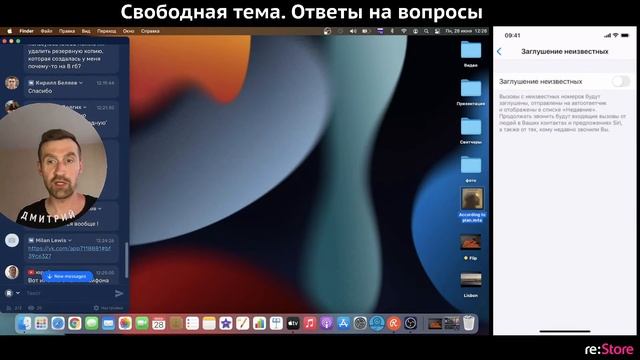Open Spotlight search in the menu bar

coord(426,31)
